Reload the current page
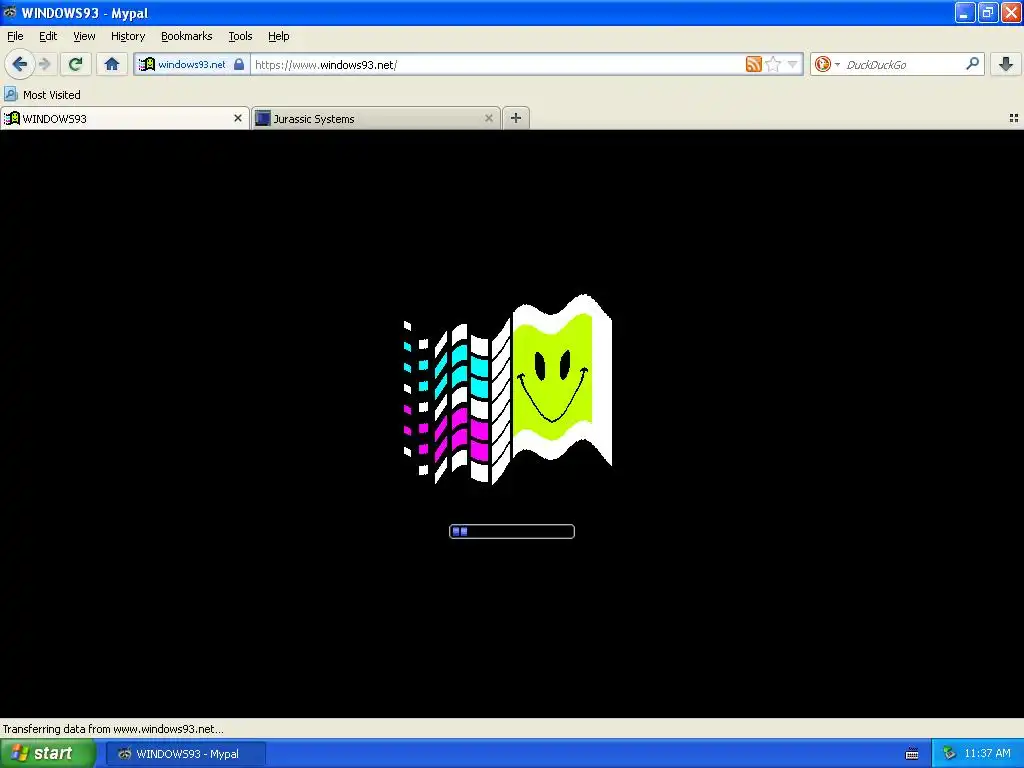 pyautogui.click(x=75, y=64)
